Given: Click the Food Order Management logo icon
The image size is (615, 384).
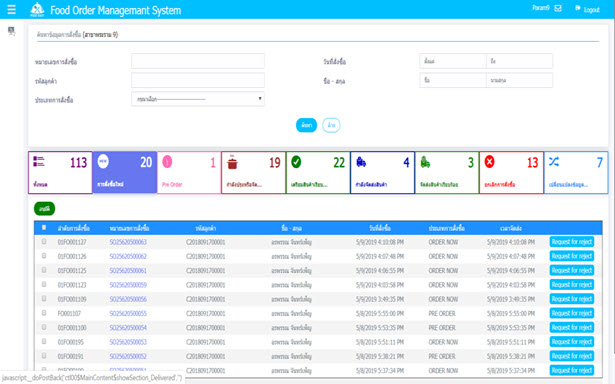Looking at the screenshot, I should (x=37, y=9).
